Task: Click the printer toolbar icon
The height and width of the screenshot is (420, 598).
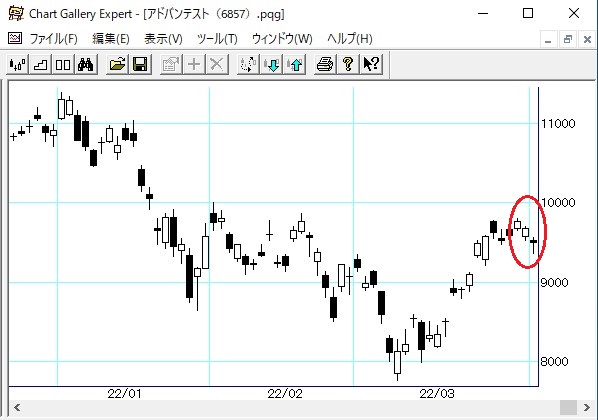Action: coord(325,64)
